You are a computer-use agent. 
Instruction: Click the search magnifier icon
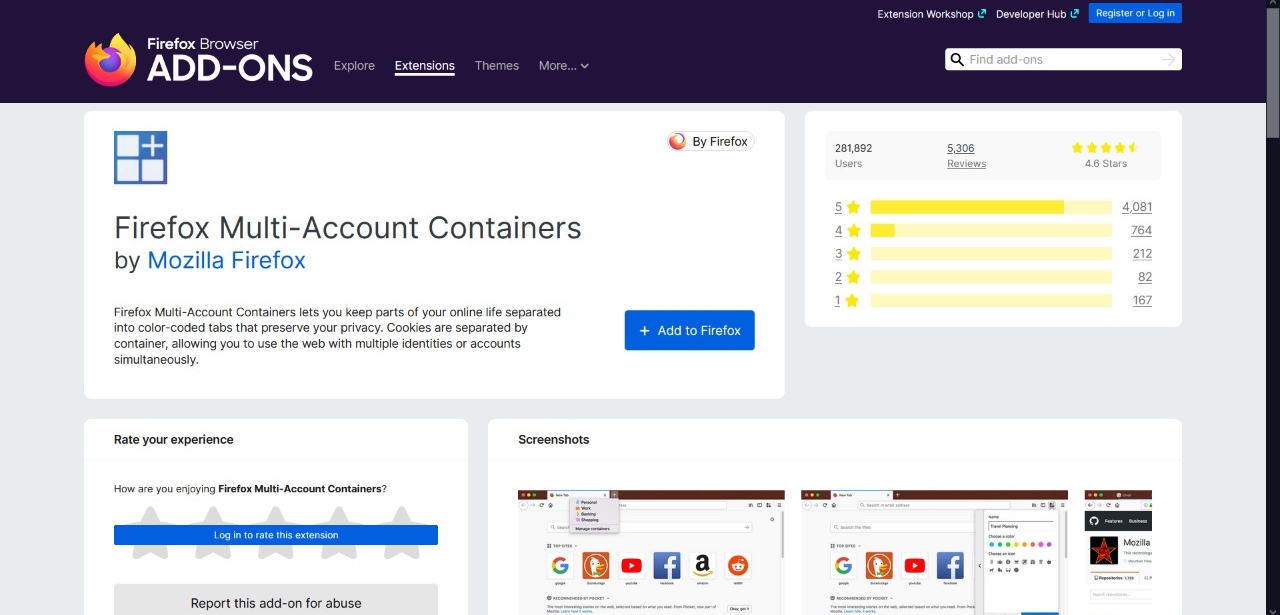click(957, 60)
